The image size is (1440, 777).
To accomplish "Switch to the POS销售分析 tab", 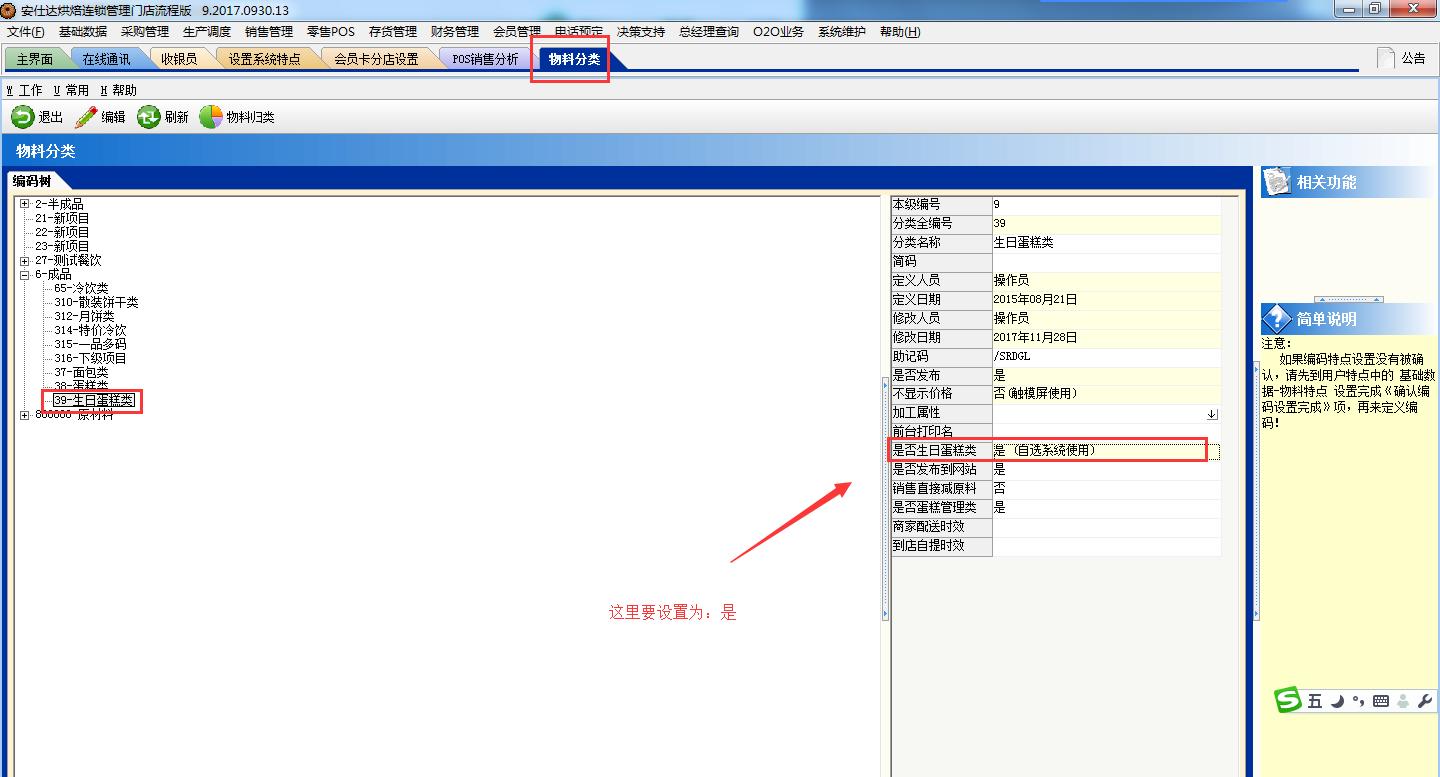I will 486,59.
